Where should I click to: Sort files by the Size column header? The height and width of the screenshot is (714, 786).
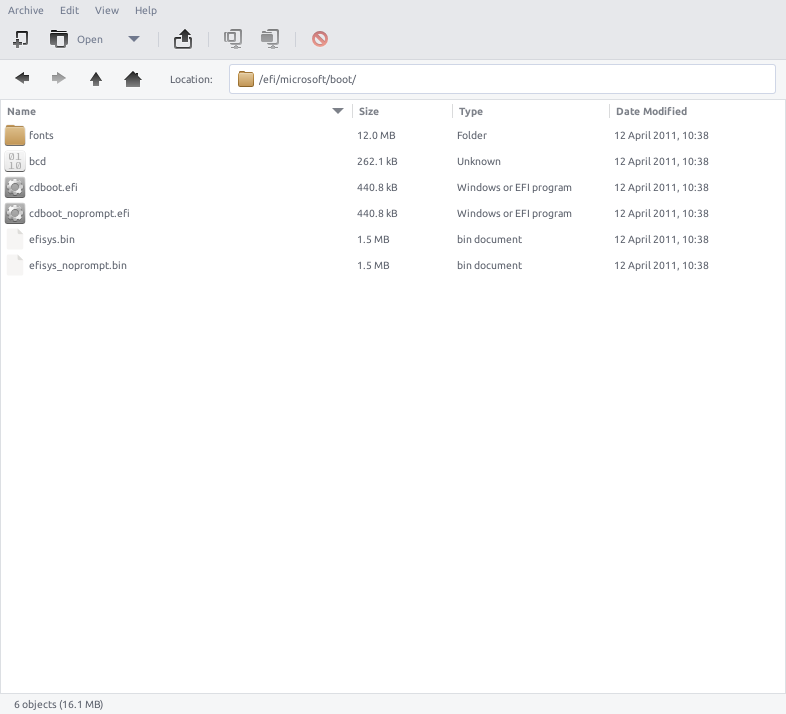pos(400,111)
